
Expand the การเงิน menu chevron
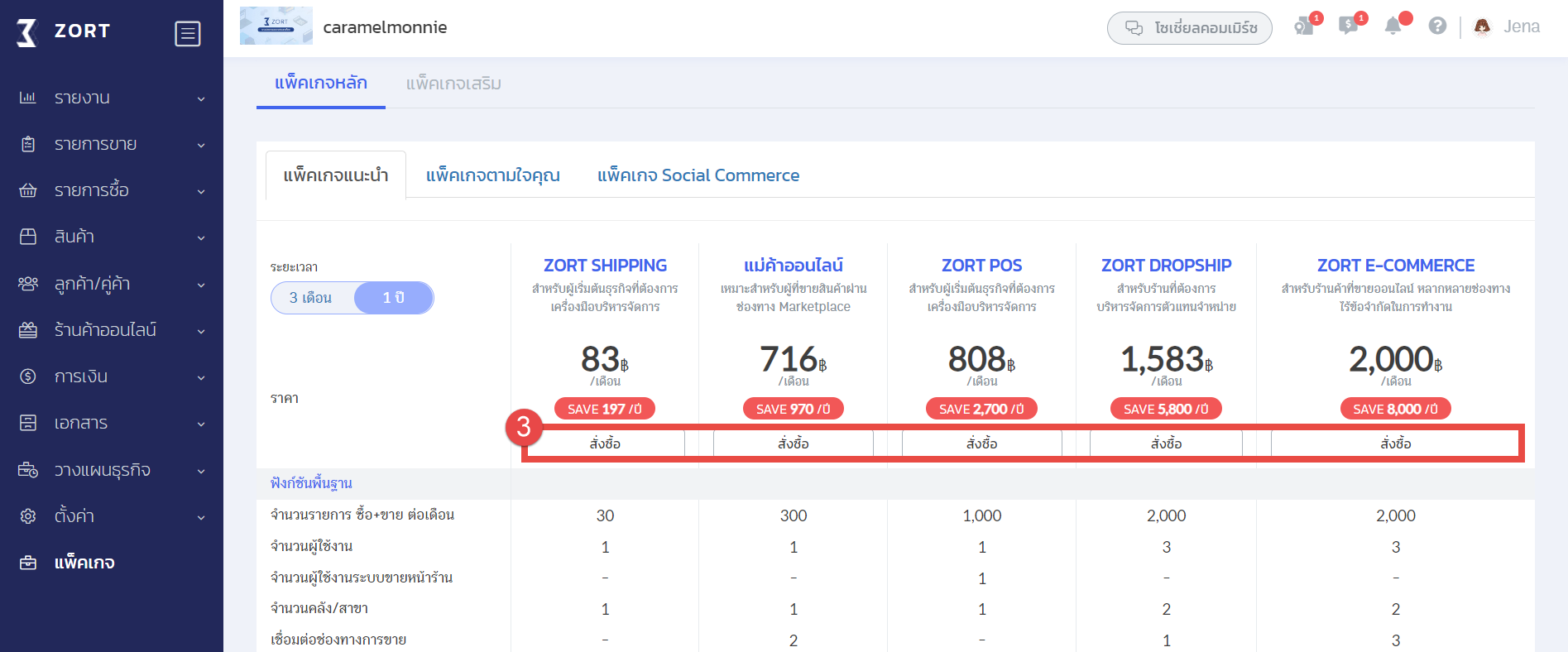click(x=201, y=378)
